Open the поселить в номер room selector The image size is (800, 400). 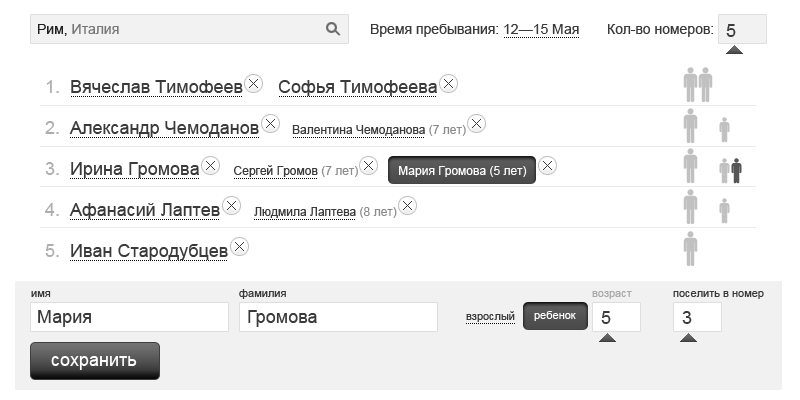coord(697,318)
